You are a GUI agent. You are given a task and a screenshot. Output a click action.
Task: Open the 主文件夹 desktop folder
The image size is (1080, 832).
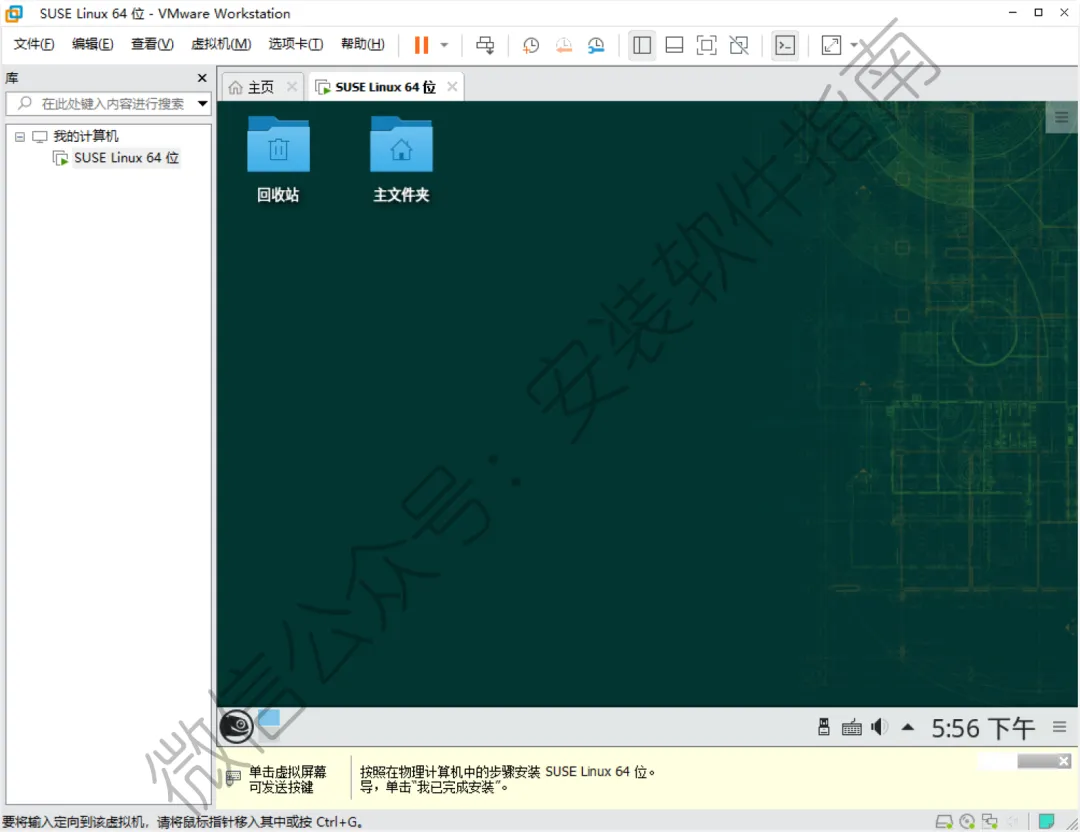click(402, 160)
